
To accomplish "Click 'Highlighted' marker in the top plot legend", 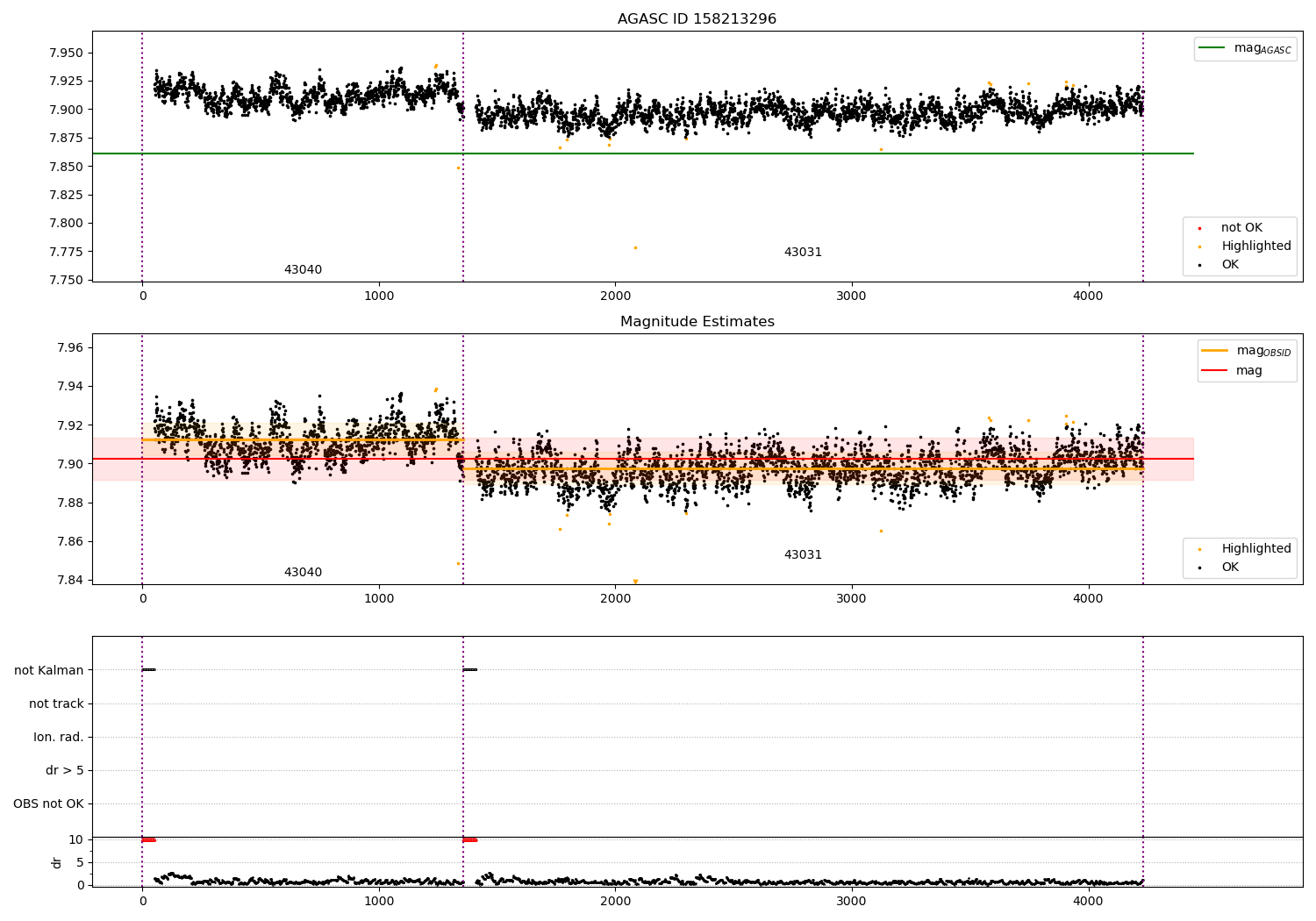I will click(1199, 246).
